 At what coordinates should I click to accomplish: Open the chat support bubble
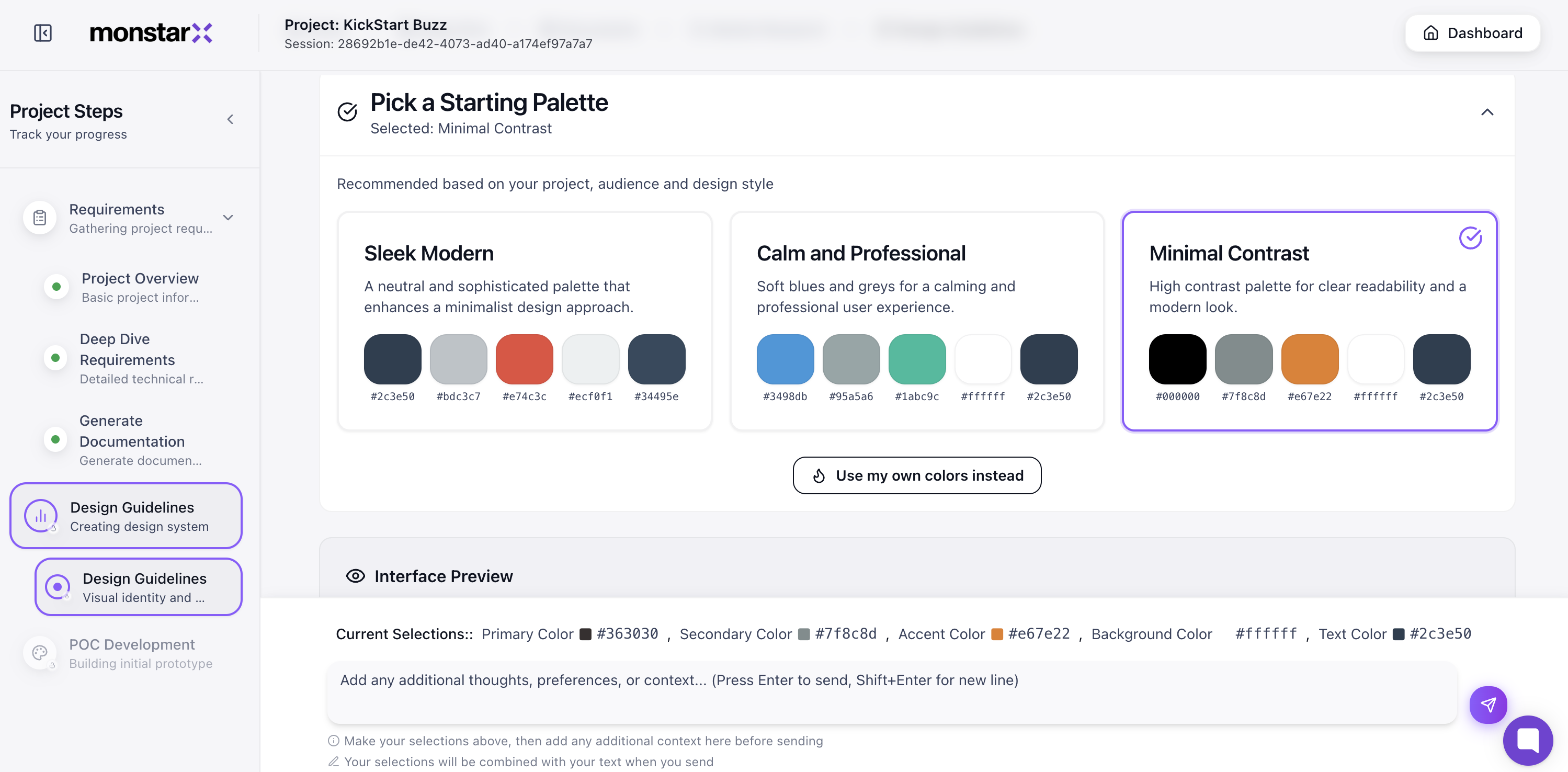click(1527, 740)
